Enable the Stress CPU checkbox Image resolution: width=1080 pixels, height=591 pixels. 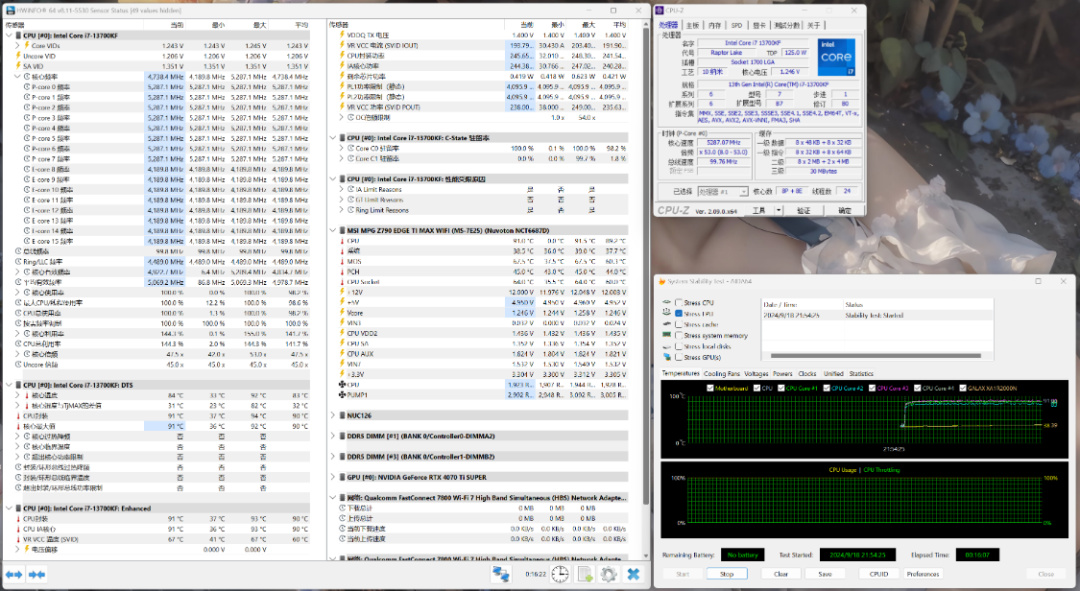pos(678,303)
